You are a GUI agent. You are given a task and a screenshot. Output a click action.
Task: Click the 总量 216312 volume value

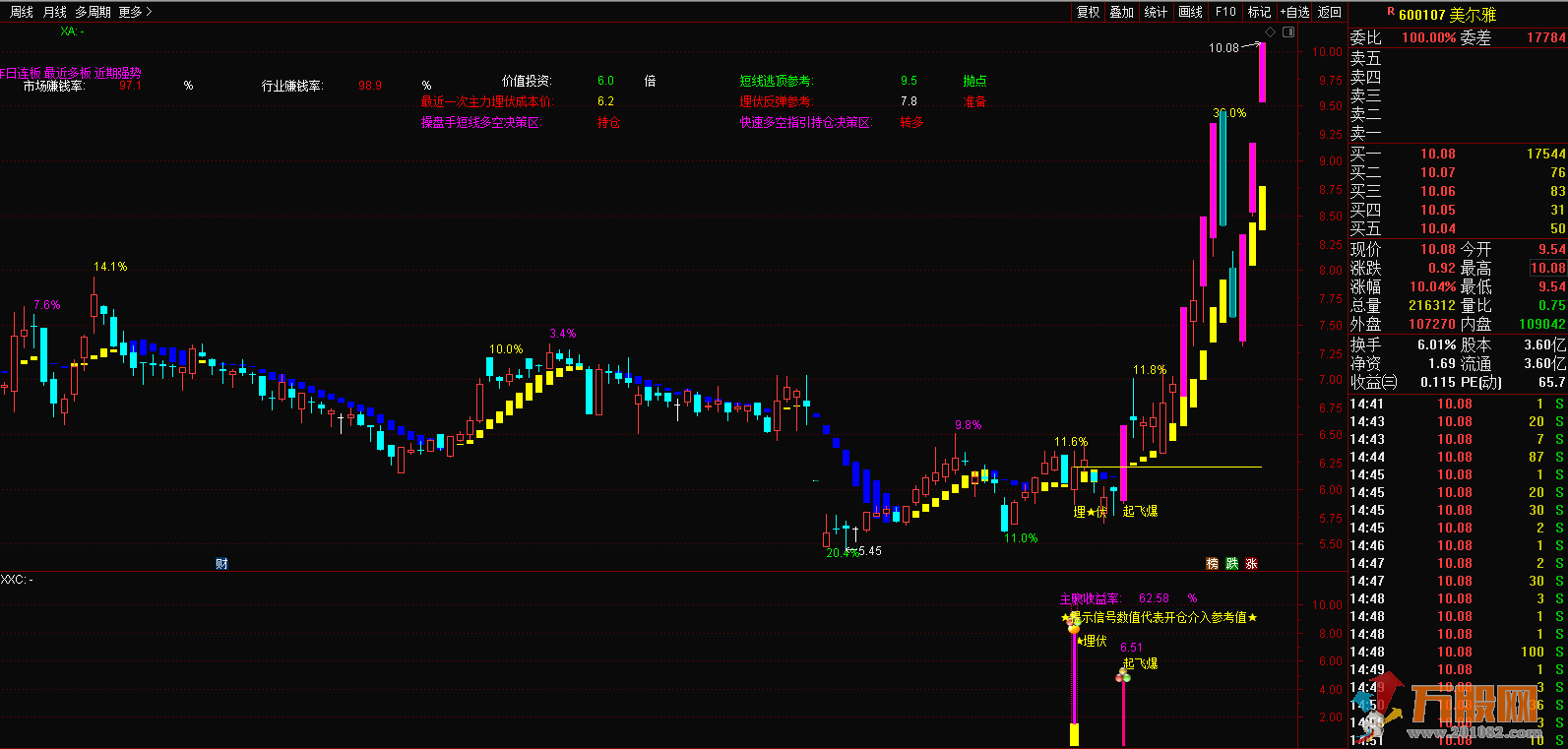[1431, 305]
